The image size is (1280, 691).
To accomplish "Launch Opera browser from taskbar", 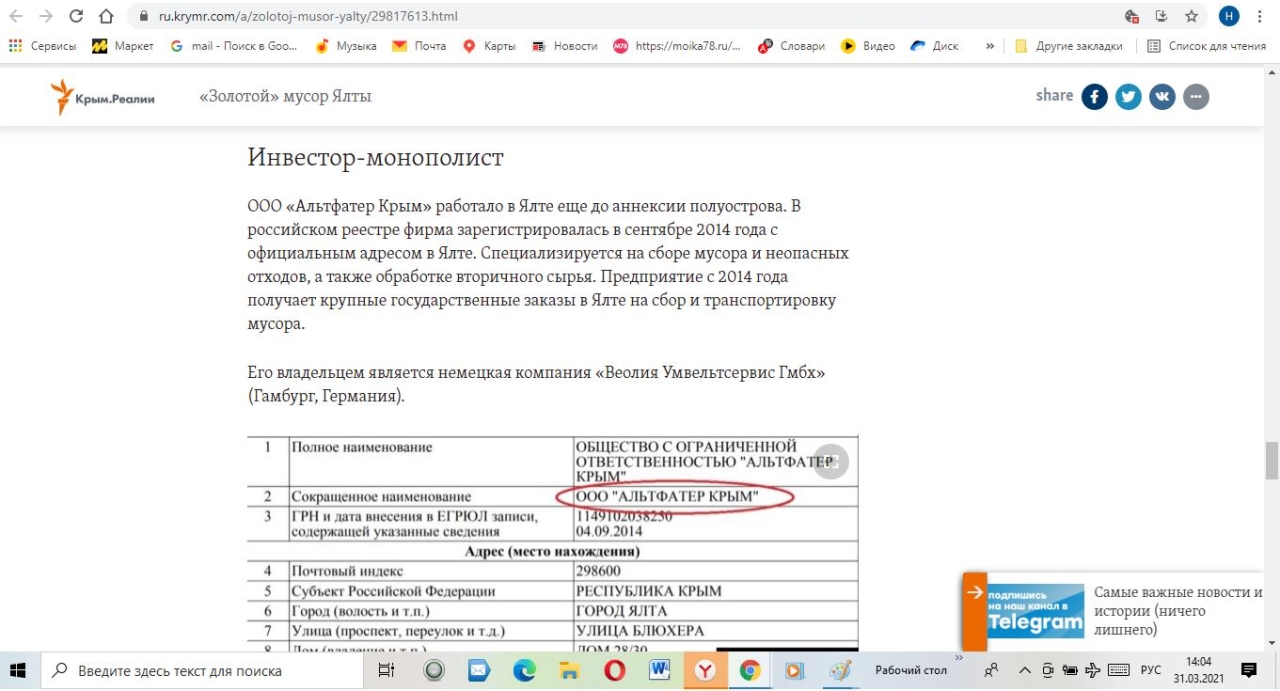I will [x=614, y=671].
